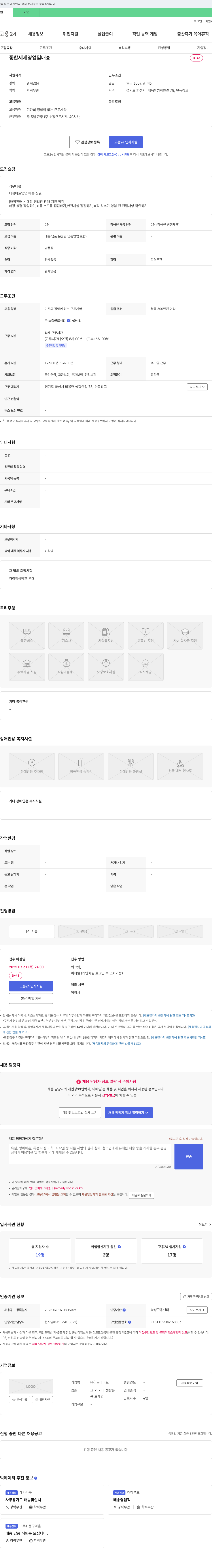
Task: Click the 이메일 지원 button
Action: coord(31,998)
